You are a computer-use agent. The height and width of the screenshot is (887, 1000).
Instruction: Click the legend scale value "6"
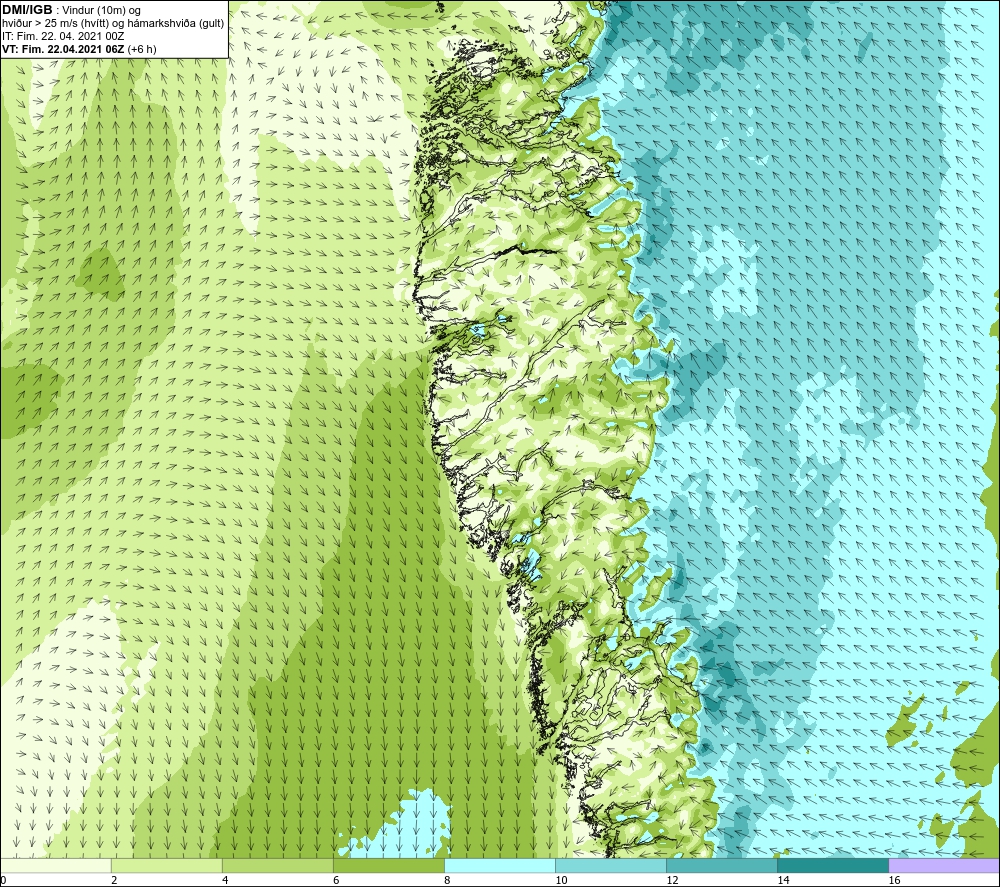336,881
